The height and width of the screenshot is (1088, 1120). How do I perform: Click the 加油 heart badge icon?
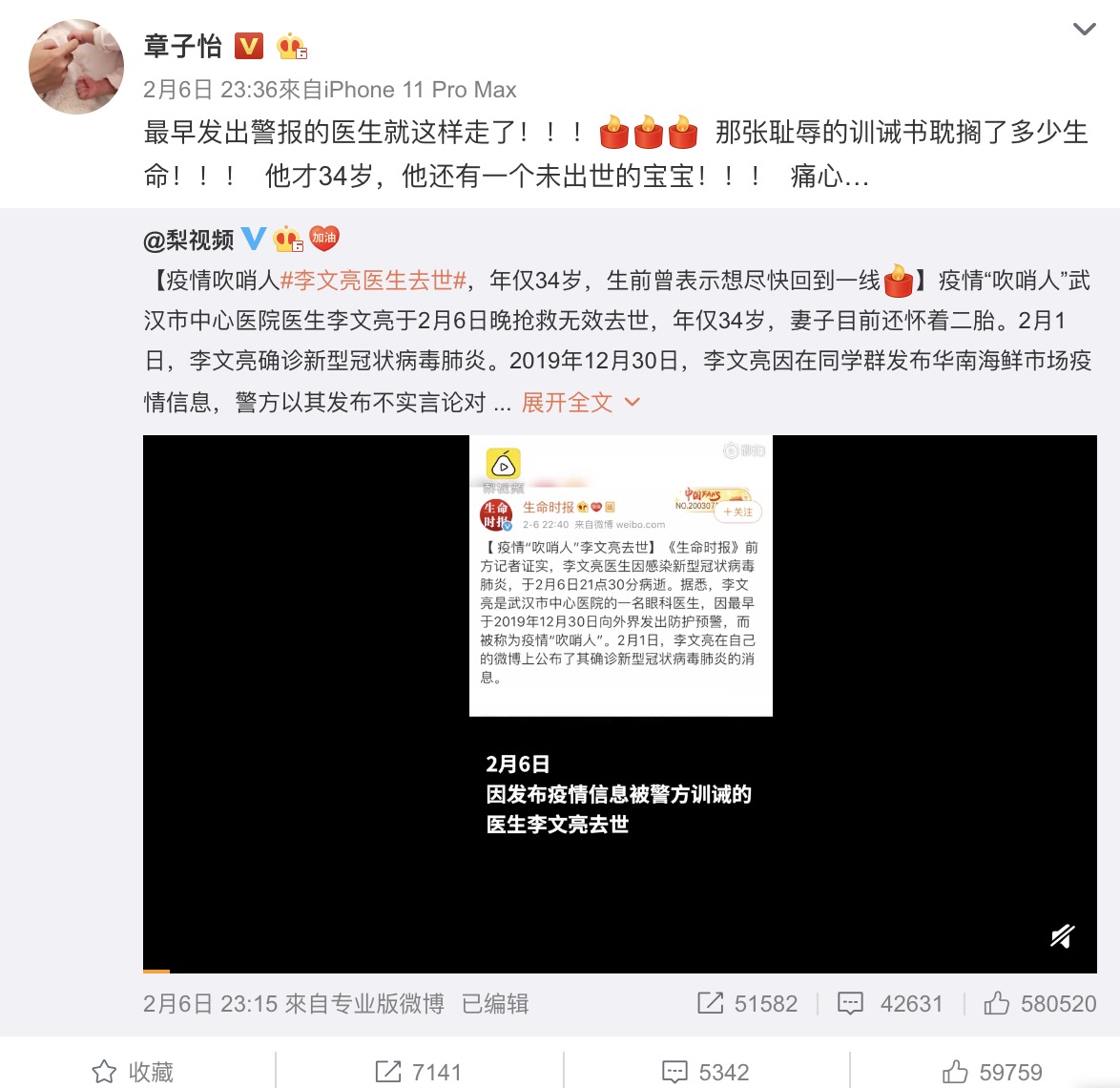[323, 238]
